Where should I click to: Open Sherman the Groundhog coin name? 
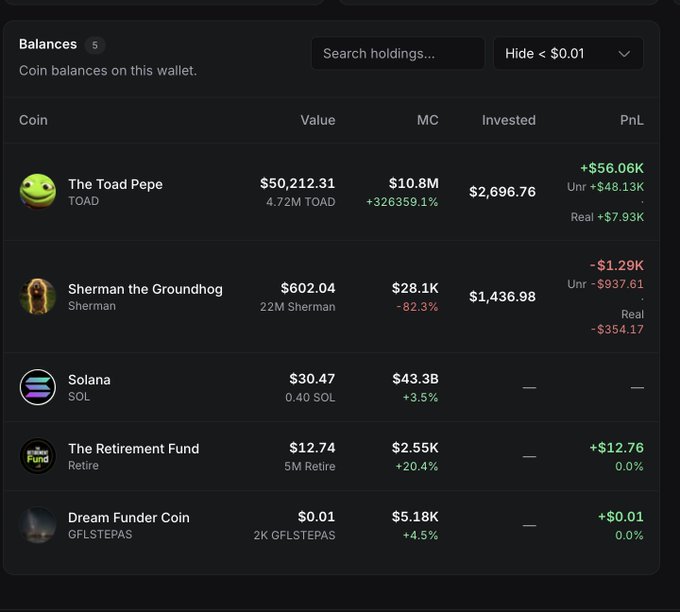click(145, 289)
